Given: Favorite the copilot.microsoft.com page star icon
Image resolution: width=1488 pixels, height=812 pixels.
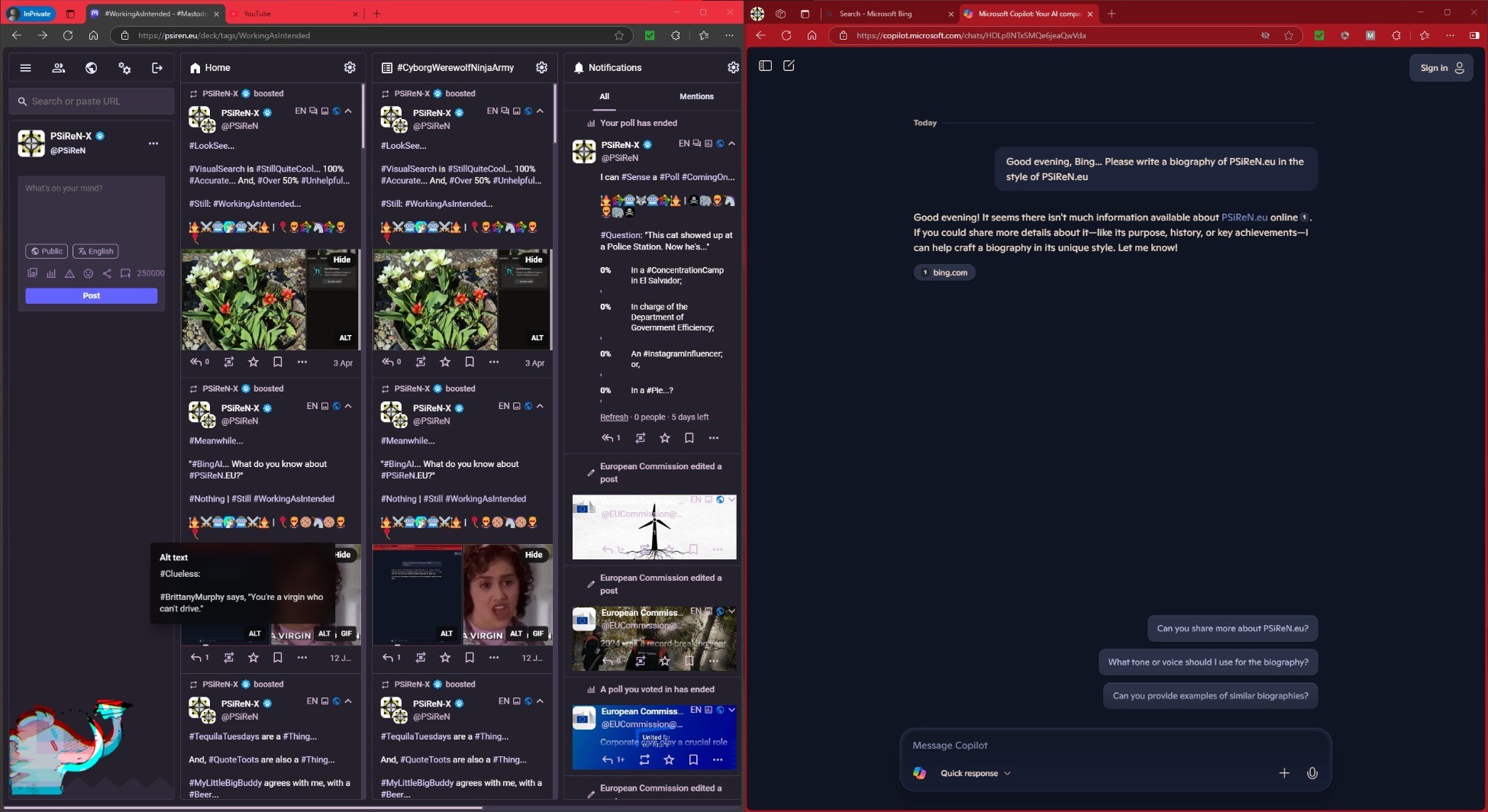Looking at the screenshot, I should click(x=1289, y=35).
